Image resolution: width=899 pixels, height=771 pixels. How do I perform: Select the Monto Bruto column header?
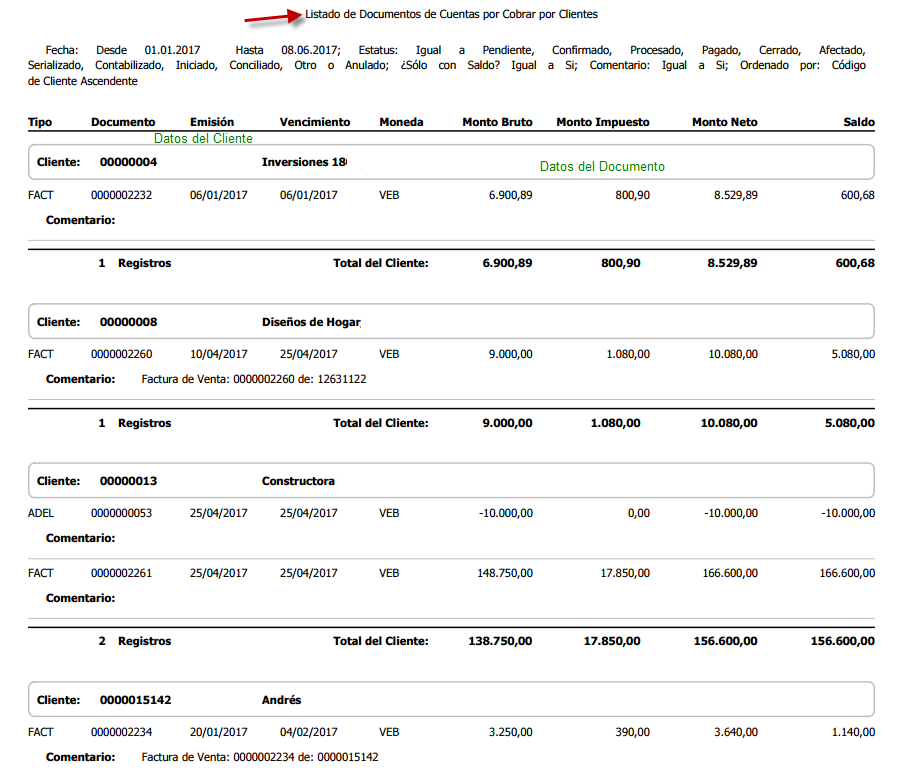point(498,122)
